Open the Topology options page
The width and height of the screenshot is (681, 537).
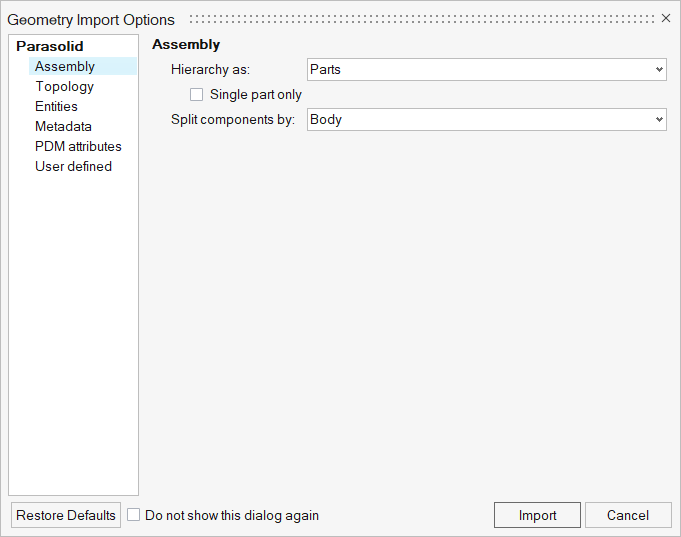pyautogui.click(x=64, y=86)
